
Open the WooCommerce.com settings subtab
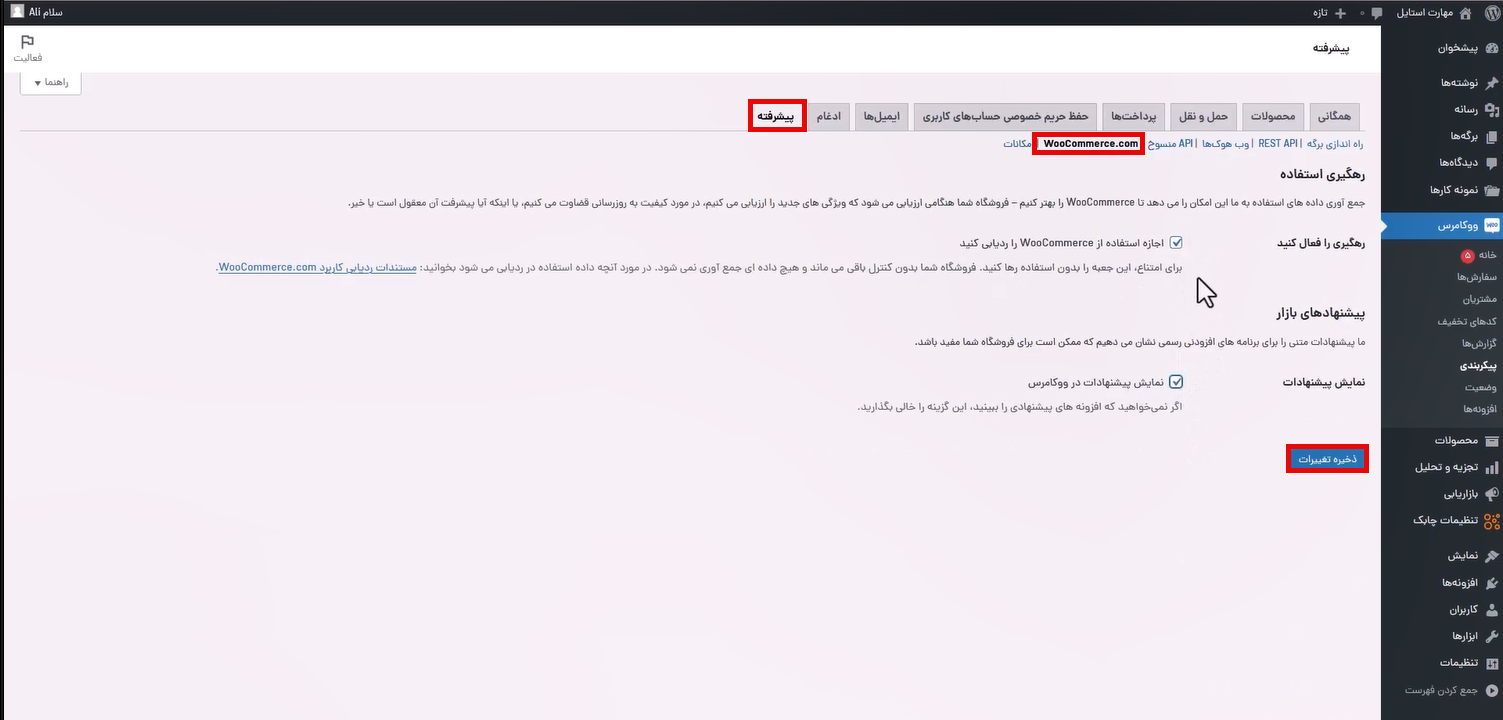[x=1088, y=143]
